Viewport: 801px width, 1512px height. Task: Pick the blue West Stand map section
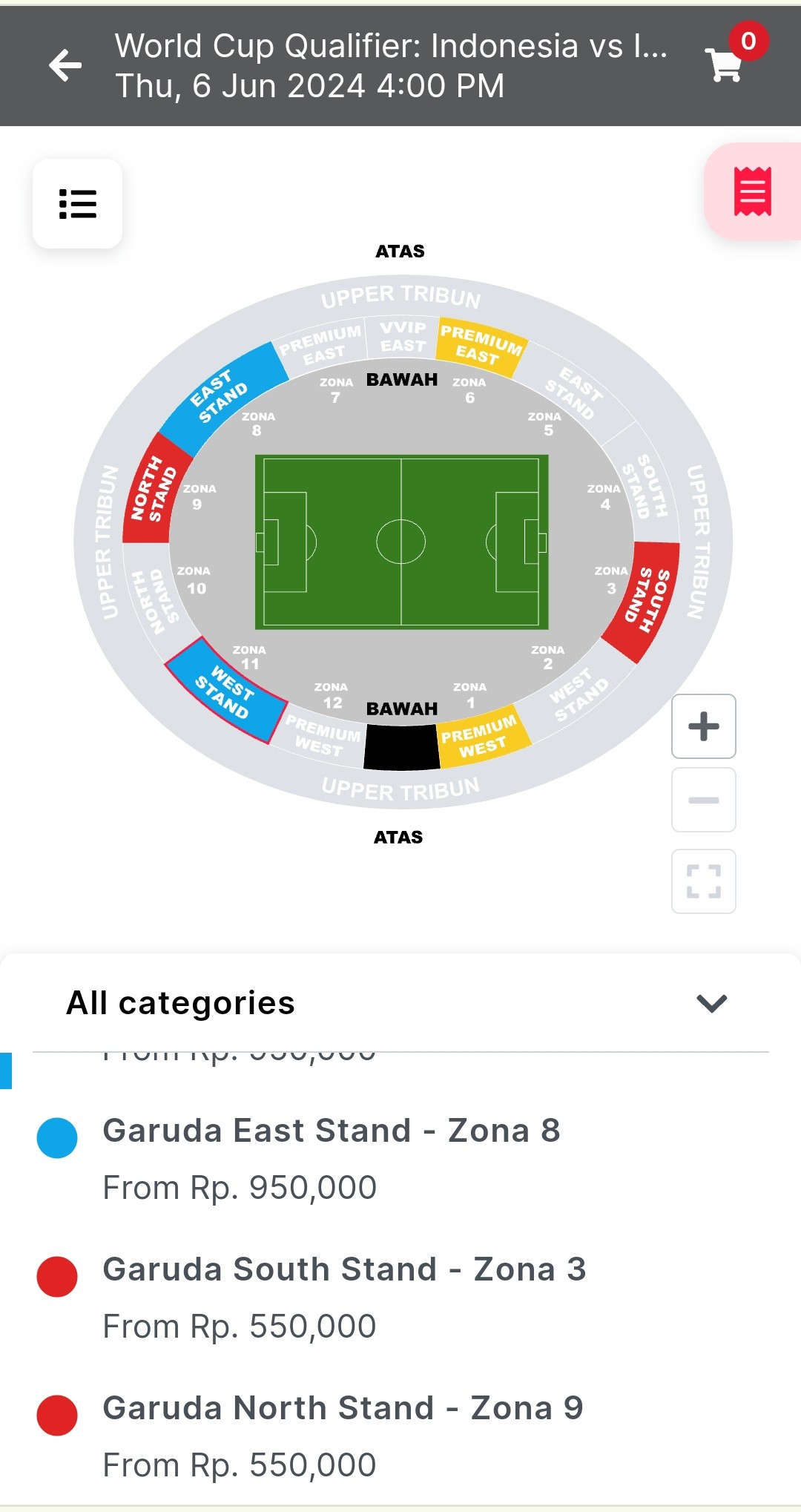(224, 690)
